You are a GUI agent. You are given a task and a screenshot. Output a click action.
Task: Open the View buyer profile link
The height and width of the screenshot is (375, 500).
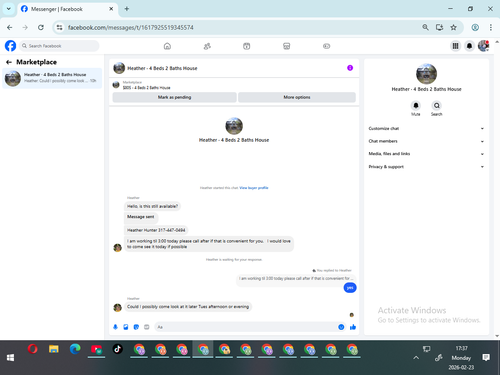(254, 188)
